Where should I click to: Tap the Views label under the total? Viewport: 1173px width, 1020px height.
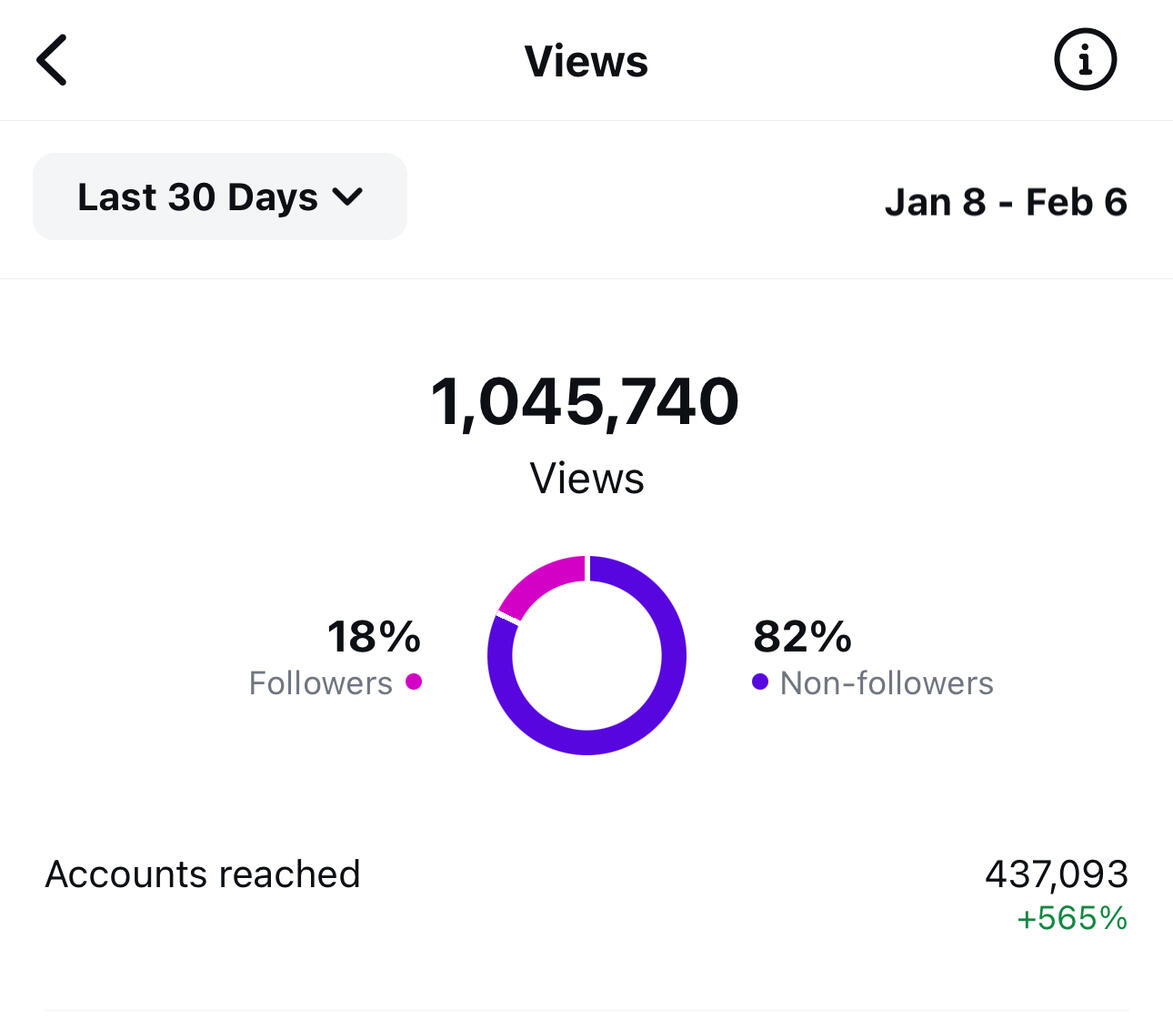[586, 478]
